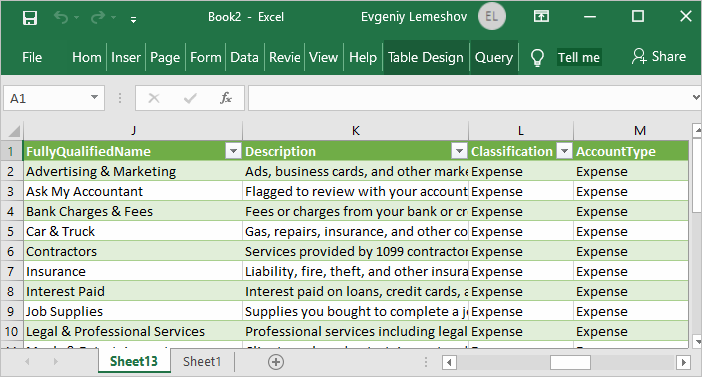The height and width of the screenshot is (377, 702).
Task: Open the Data ribbon tab
Action: click(244, 57)
